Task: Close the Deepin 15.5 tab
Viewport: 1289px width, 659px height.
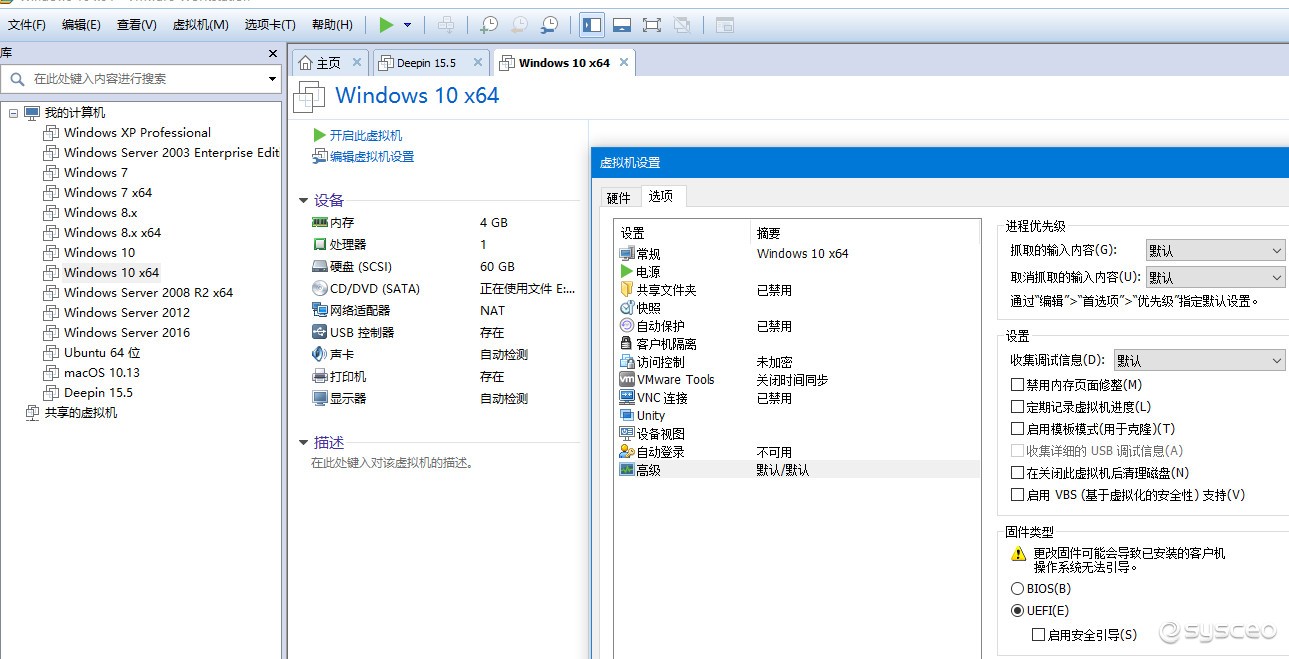Action: click(x=478, y=62)
